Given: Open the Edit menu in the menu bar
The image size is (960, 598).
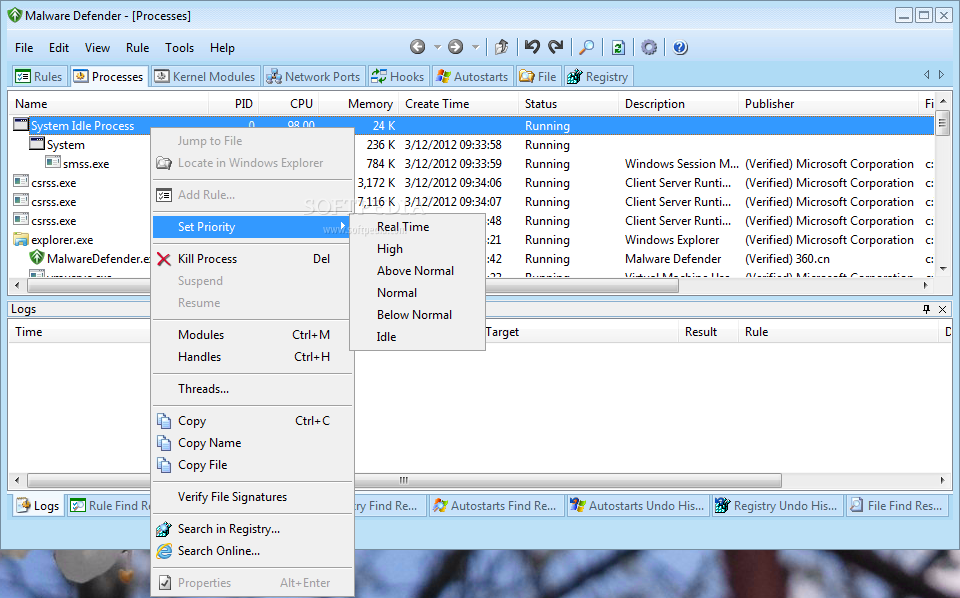Looking at the screenshot, I should coord(59,48).
